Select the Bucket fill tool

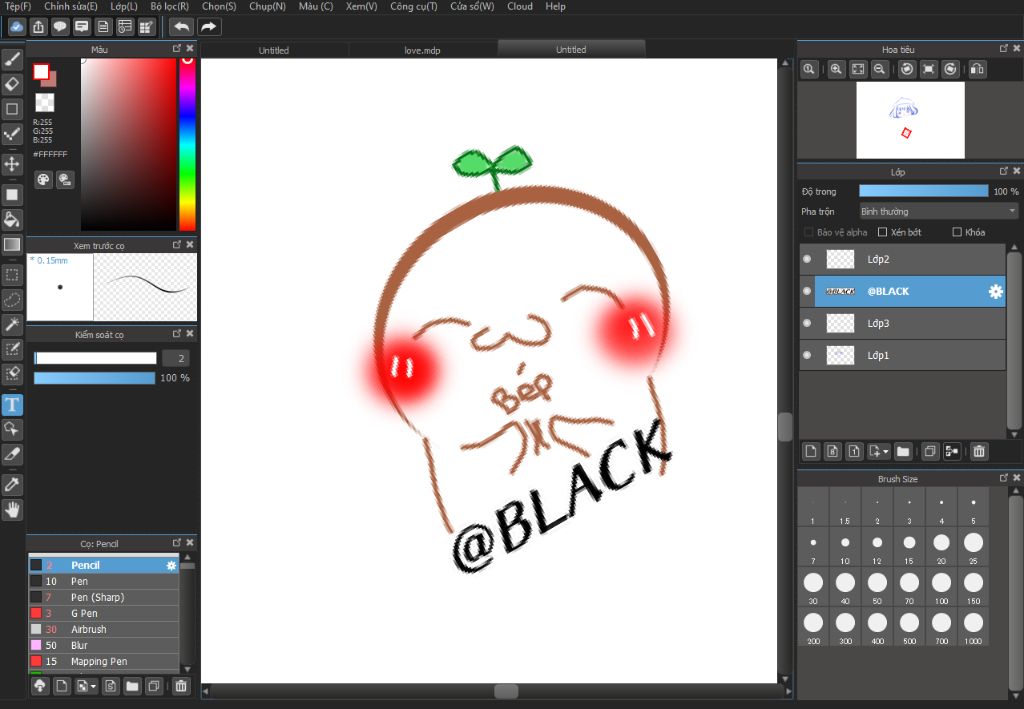[x=12, y=219]
